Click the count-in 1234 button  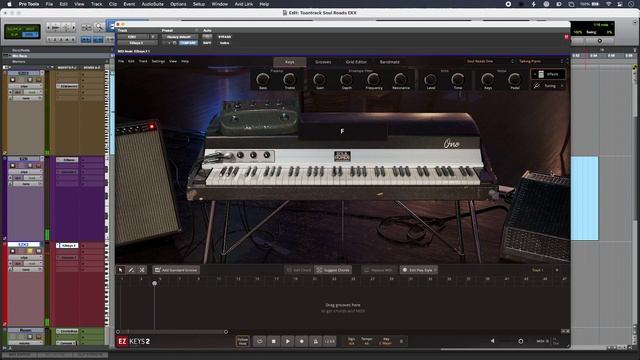click(x=330, y=341)
